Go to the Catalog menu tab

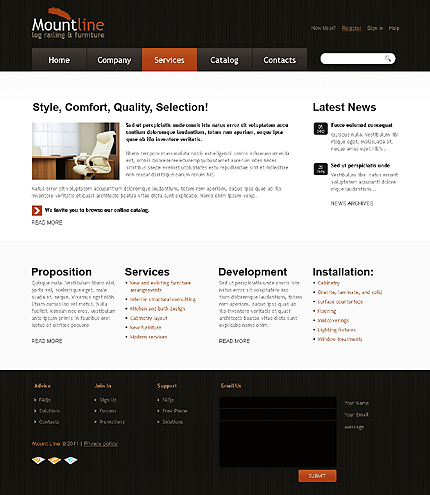tap(224, 60)
